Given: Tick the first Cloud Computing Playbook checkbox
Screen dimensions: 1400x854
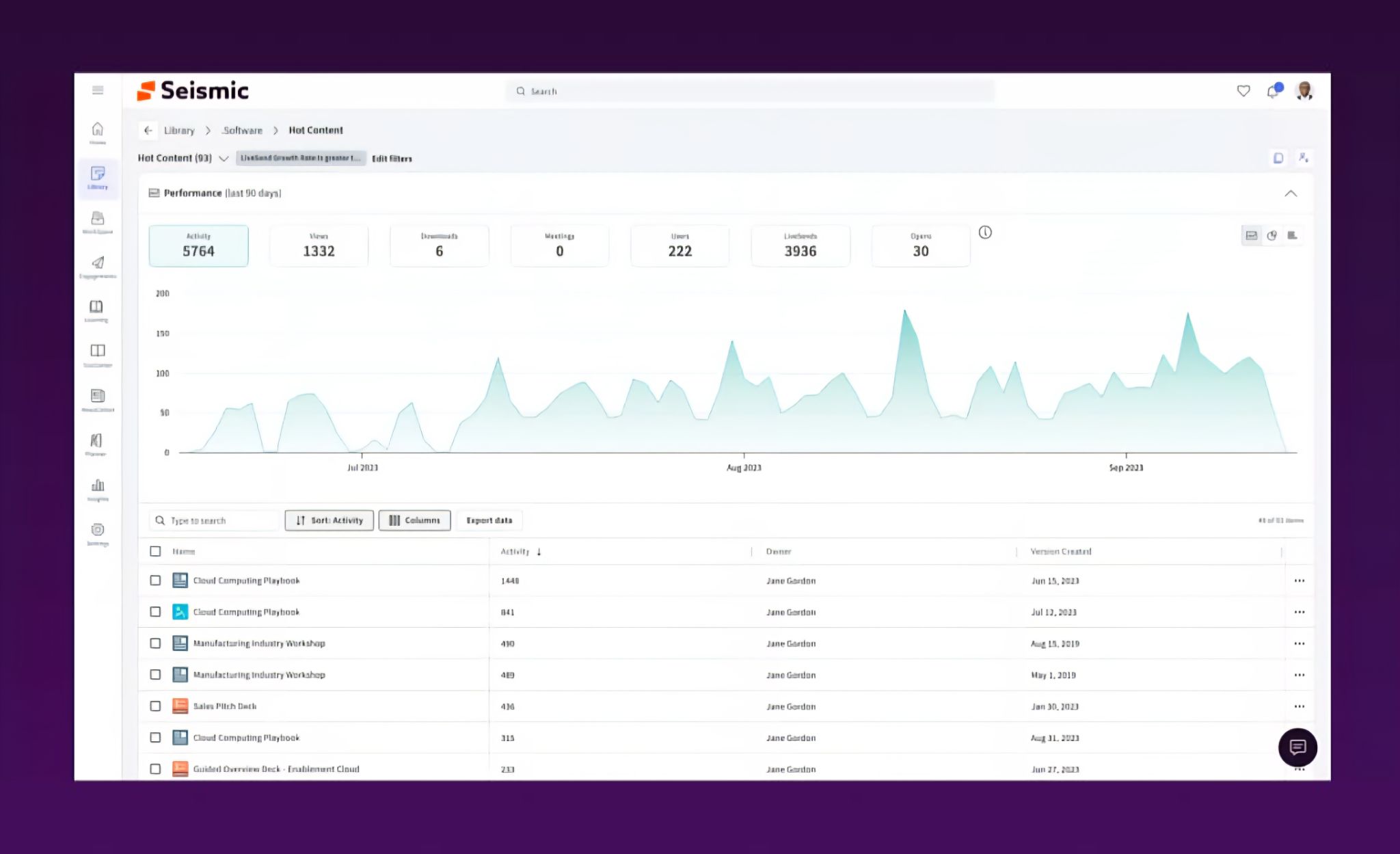Looking at the screenshot, I should (155, 581).
